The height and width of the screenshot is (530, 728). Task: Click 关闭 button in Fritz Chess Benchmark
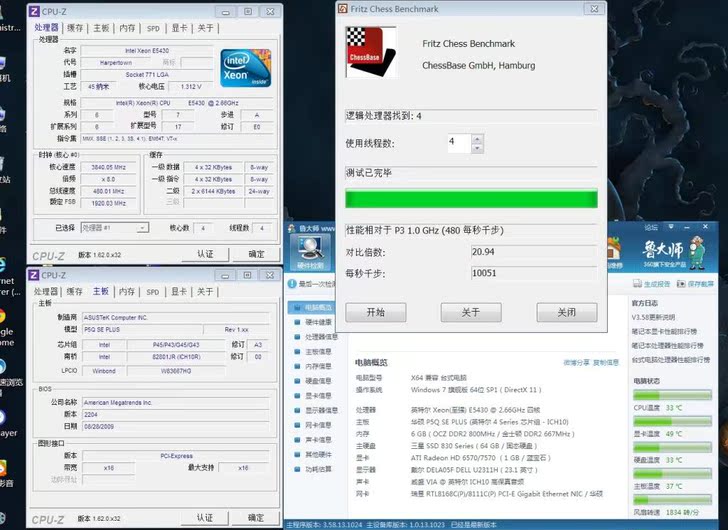pos(567,312)
